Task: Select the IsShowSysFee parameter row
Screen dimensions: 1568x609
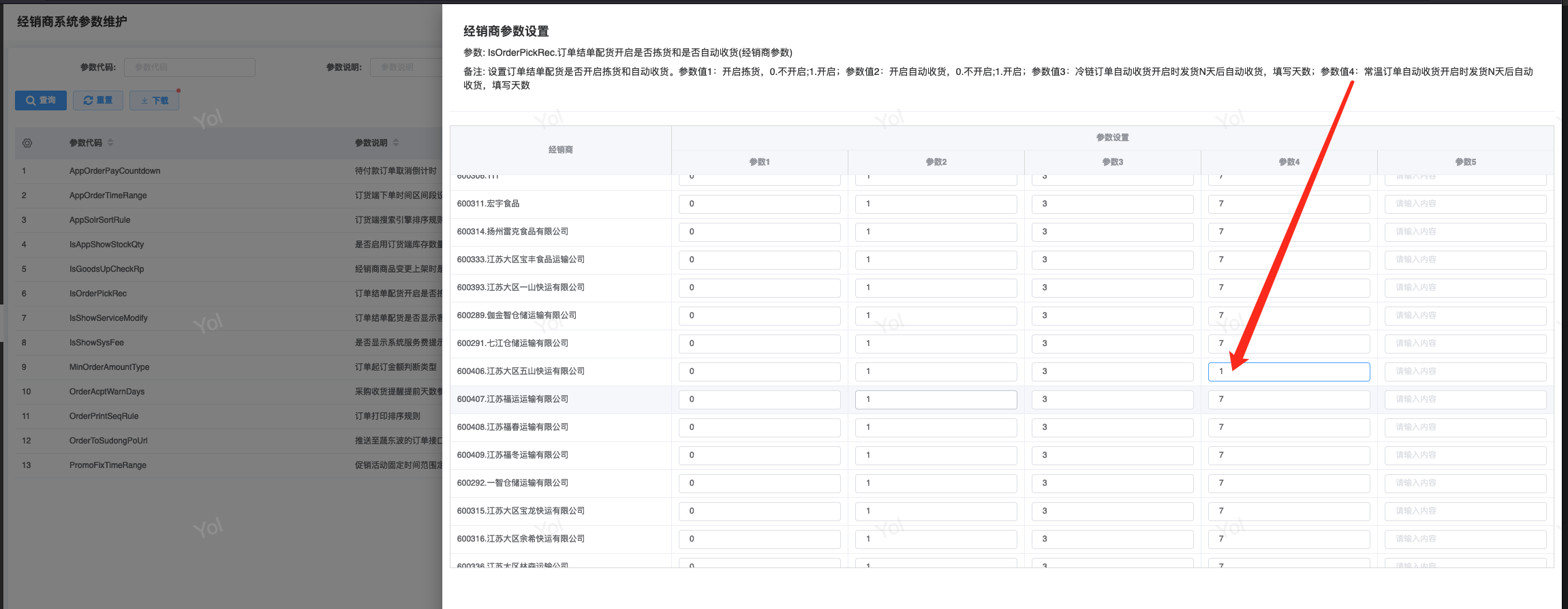Action: tap(229, 343)
